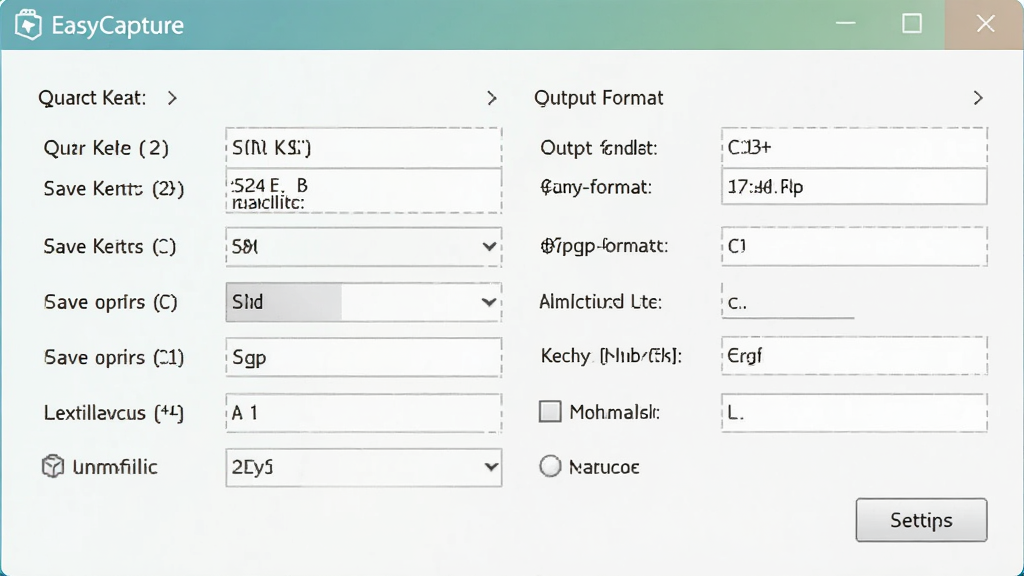
Task: Click the Outpt fendlat field showing C13+
Action: click(854, 148)
